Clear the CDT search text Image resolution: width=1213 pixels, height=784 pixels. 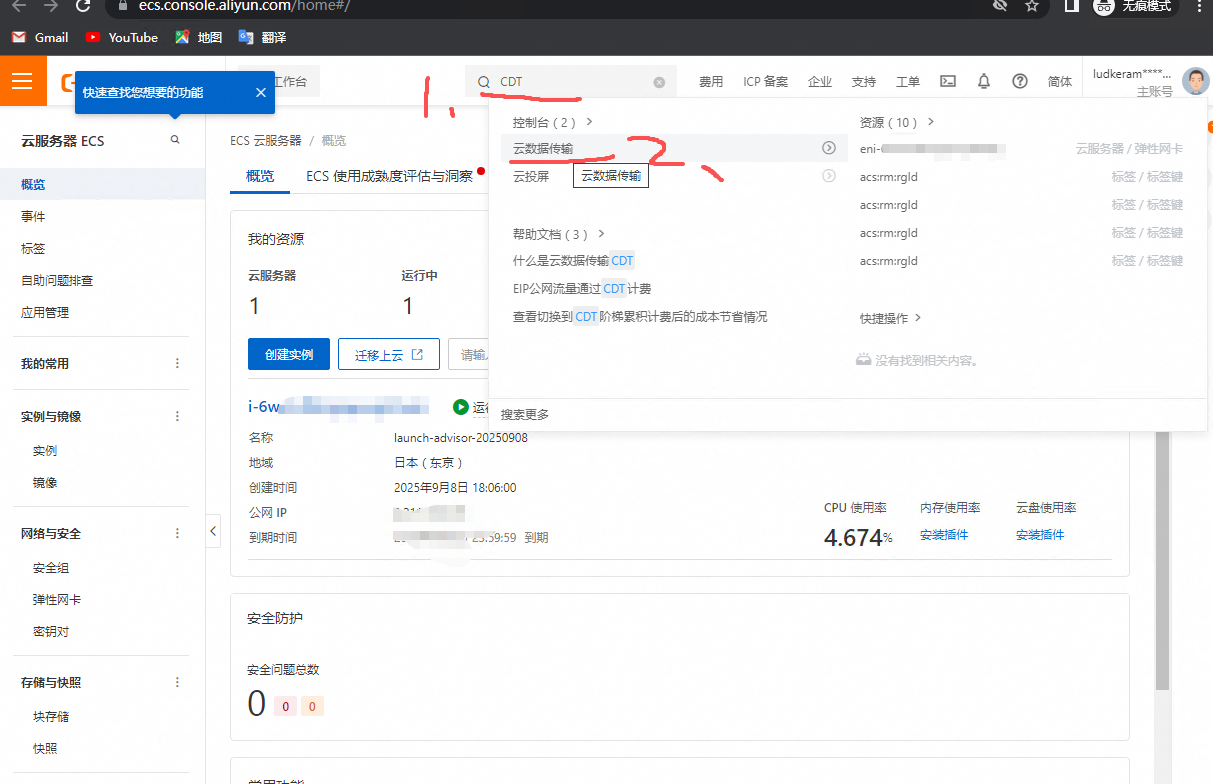659,82
